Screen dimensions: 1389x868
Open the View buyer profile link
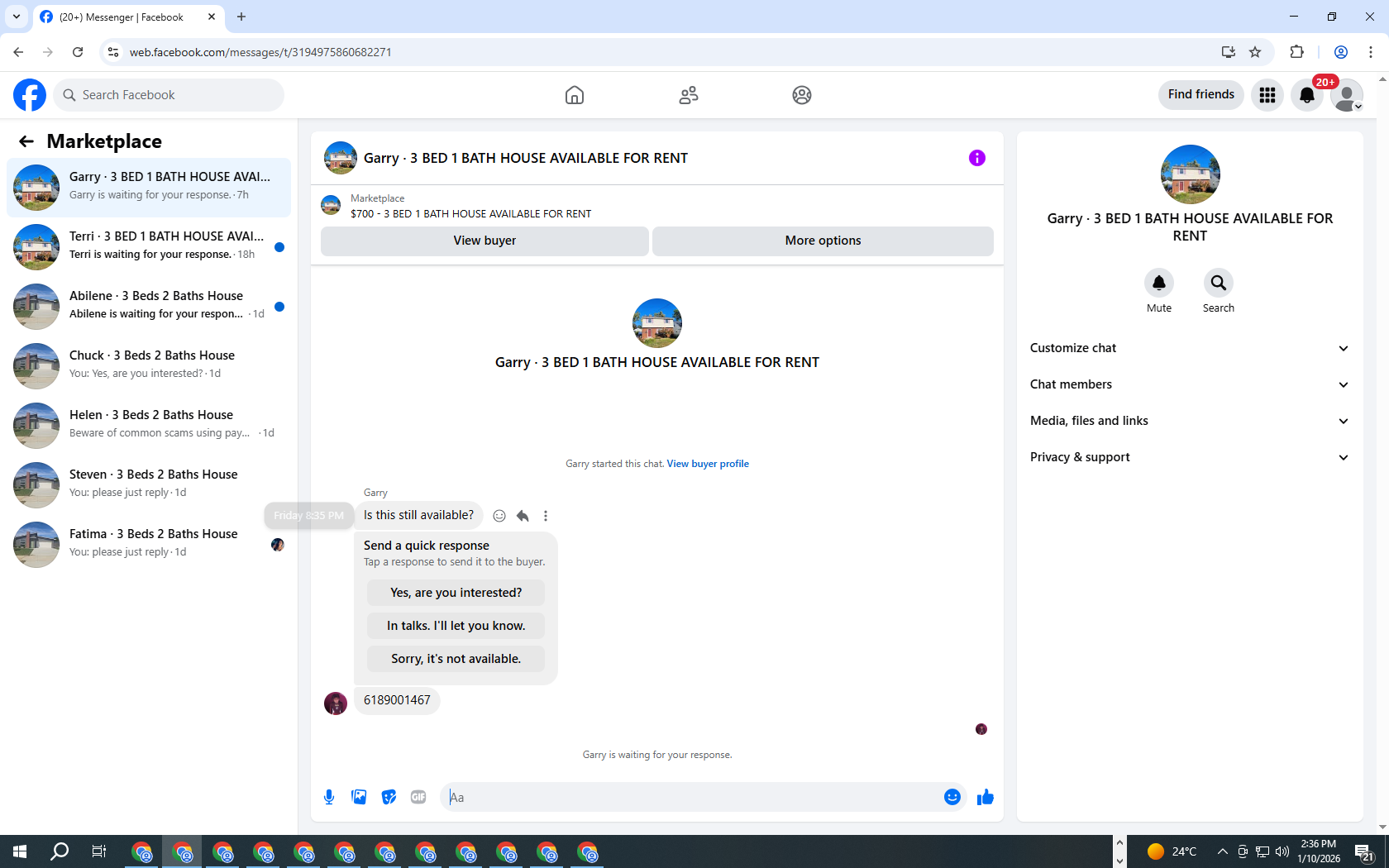click(708, 464)
